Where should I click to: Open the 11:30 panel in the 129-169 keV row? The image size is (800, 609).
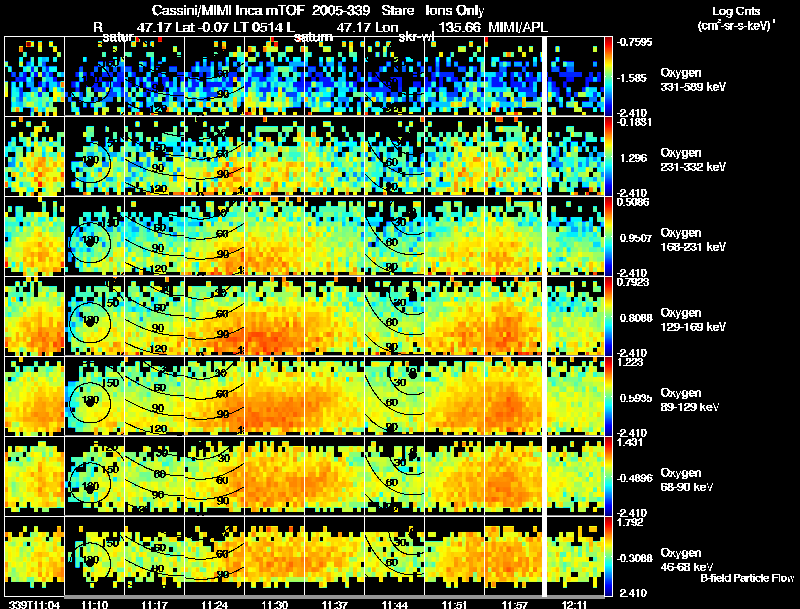click(x=274, y=316)
